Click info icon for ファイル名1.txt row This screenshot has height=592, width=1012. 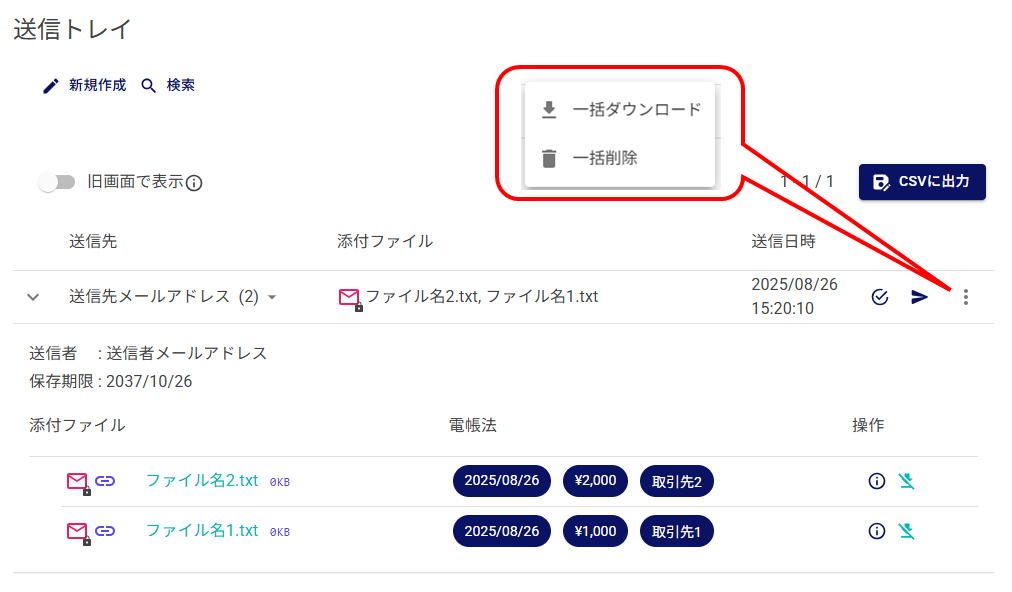point(877,531)
